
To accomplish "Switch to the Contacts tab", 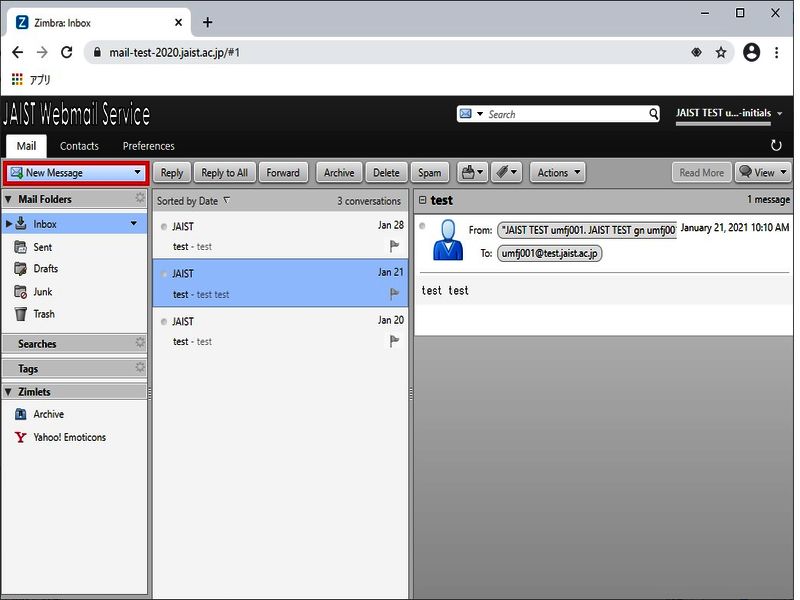I will pyautogui.click(x=79, y=146).
